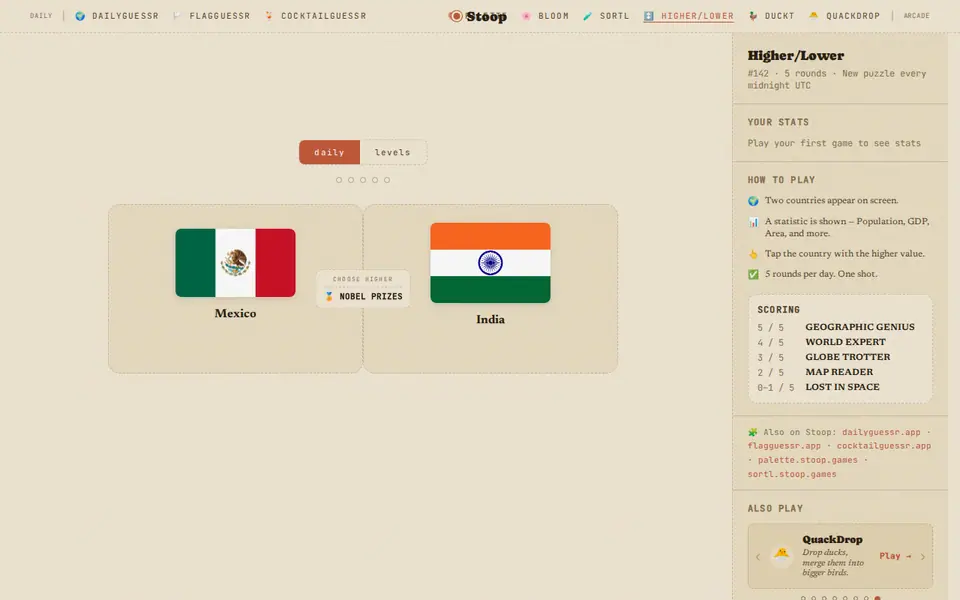Go to Bloom game
The height and width of the screenshot is (600, 960).
(x=545, y=16)
